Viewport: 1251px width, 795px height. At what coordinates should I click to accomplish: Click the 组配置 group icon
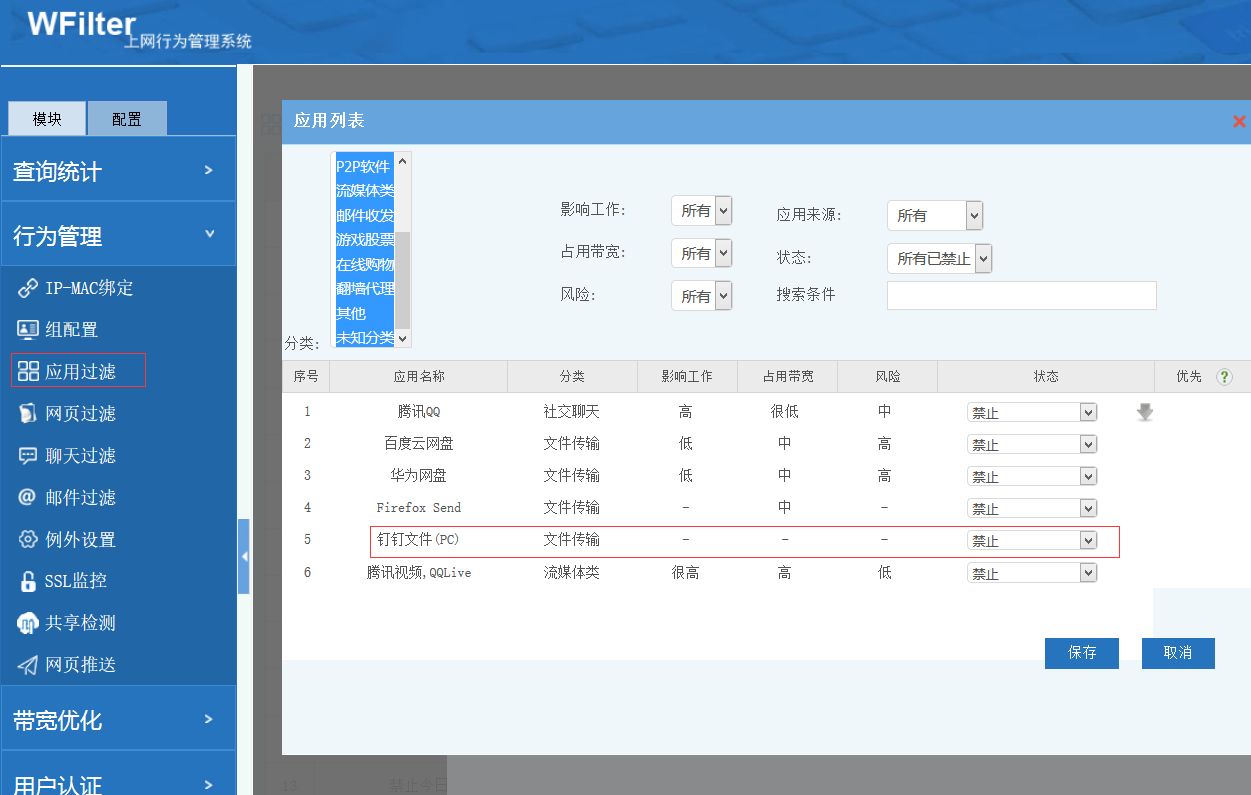[28, 330]
